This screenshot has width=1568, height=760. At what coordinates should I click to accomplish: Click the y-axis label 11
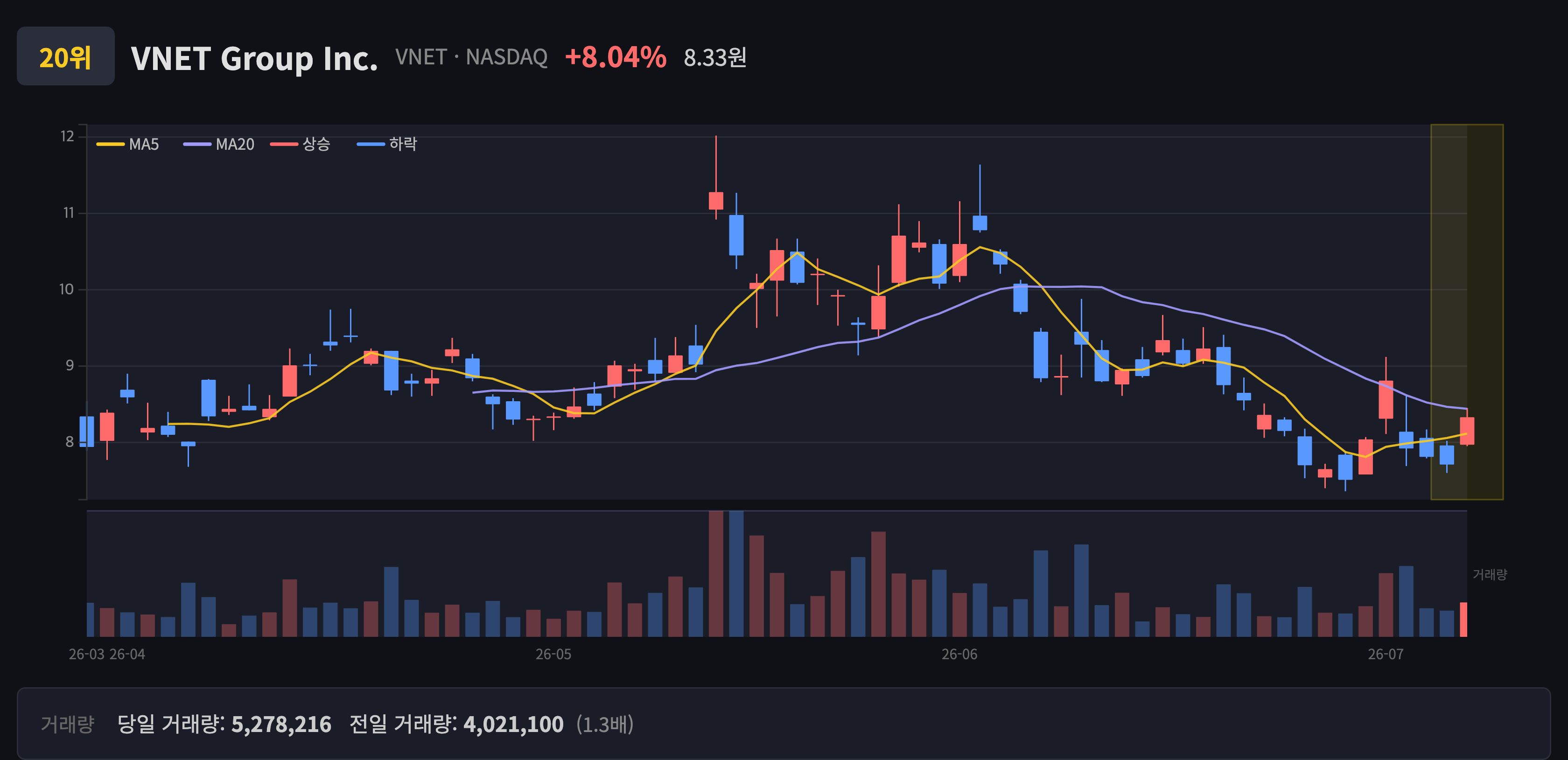(x=68, y=213)
